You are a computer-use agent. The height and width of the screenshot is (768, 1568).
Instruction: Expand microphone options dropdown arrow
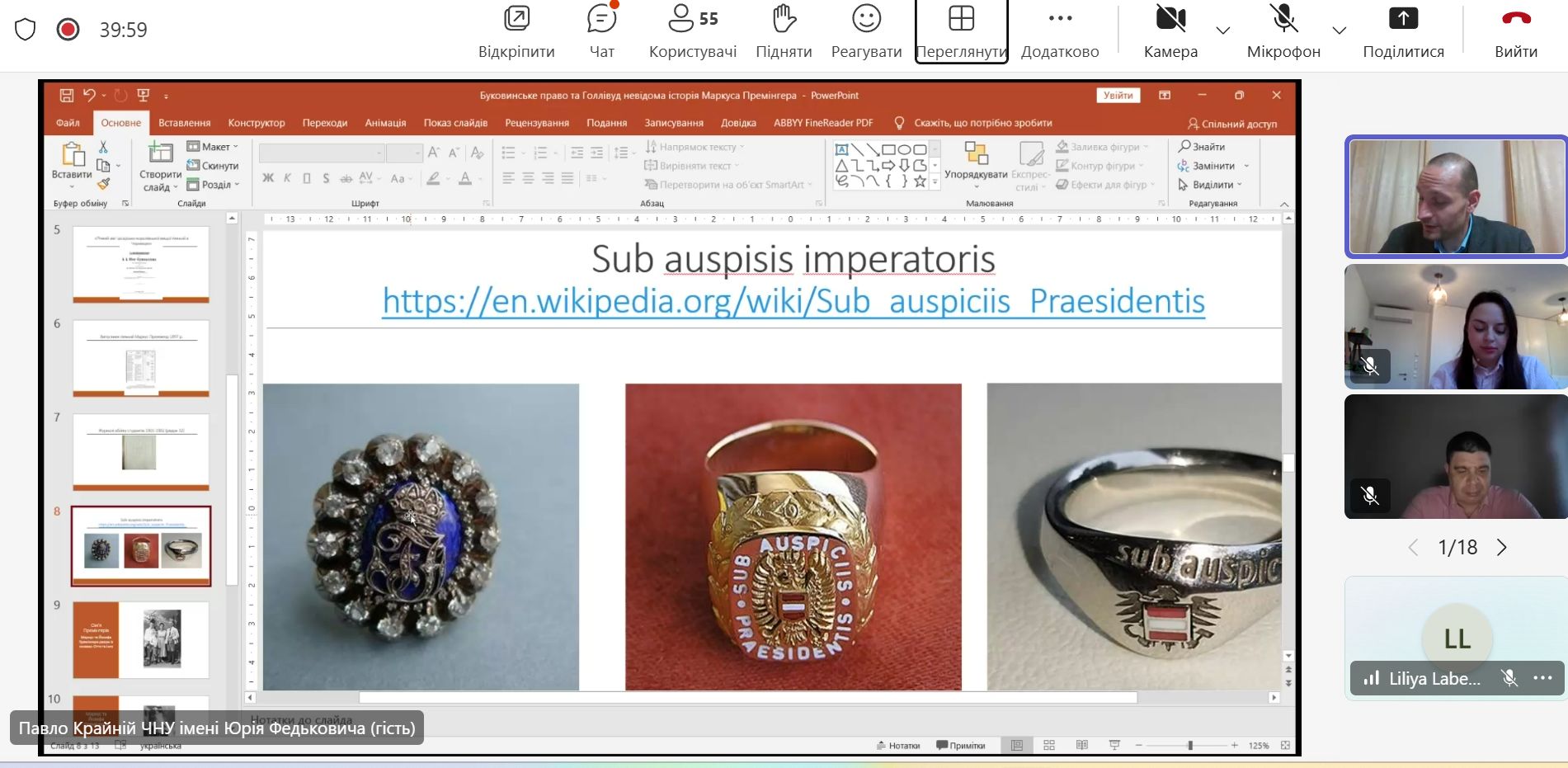pos(1340,31)
